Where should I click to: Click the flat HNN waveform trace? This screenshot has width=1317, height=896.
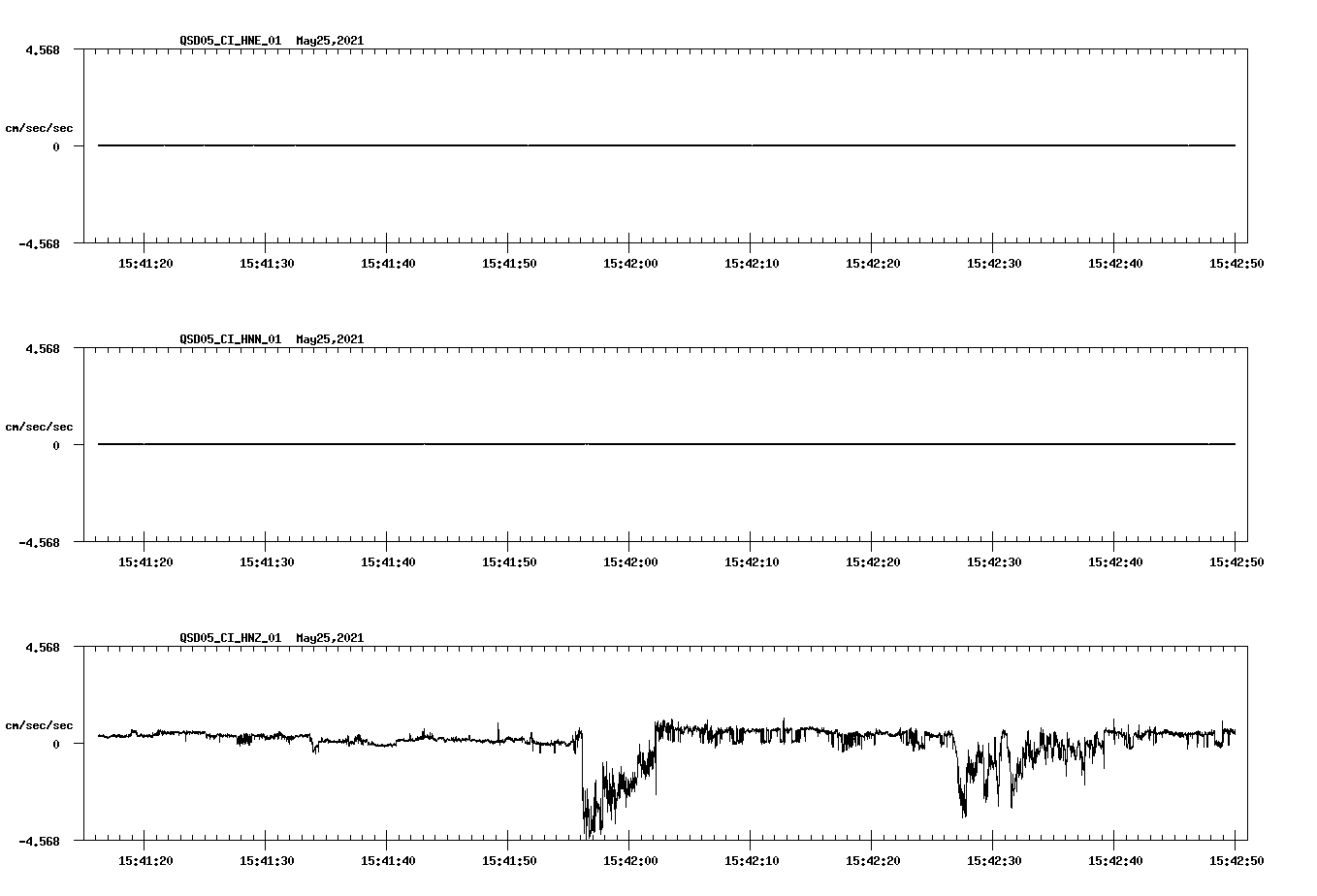pyautogui.click(x=582, y=444)
